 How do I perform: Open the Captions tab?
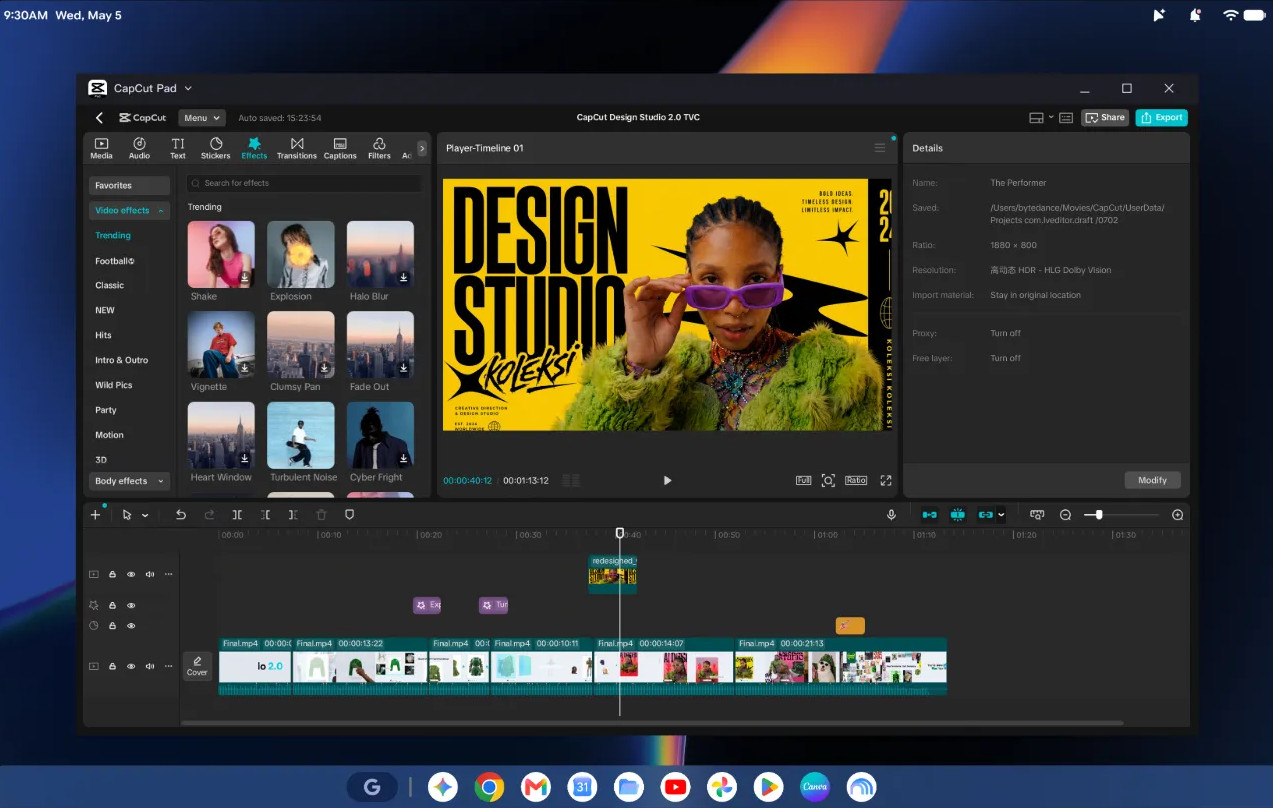tap(340, 148)
